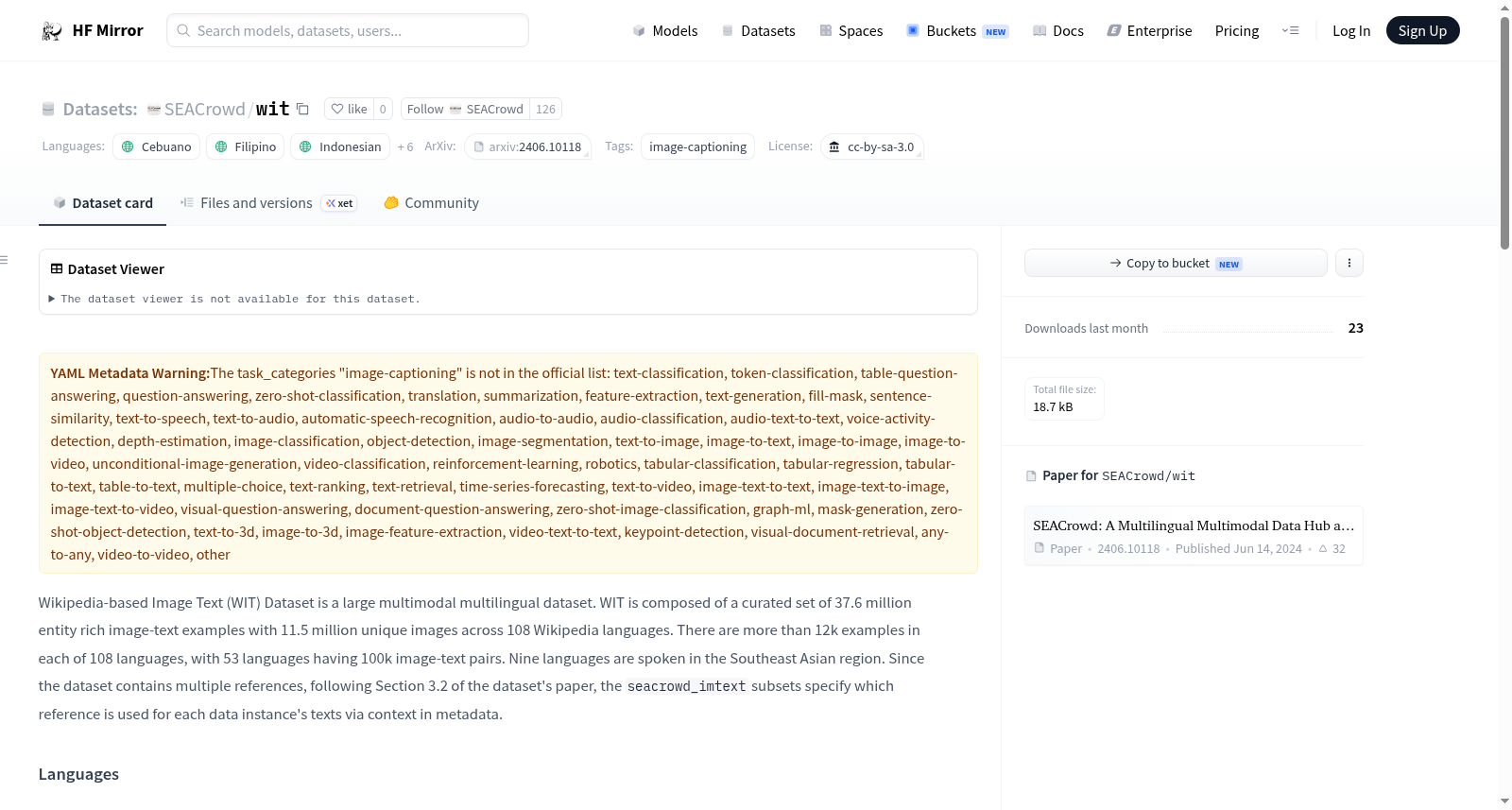Screen dimensions: 1512x810
Task: Switch to Files and versions tab
Action: pos(268,203)
